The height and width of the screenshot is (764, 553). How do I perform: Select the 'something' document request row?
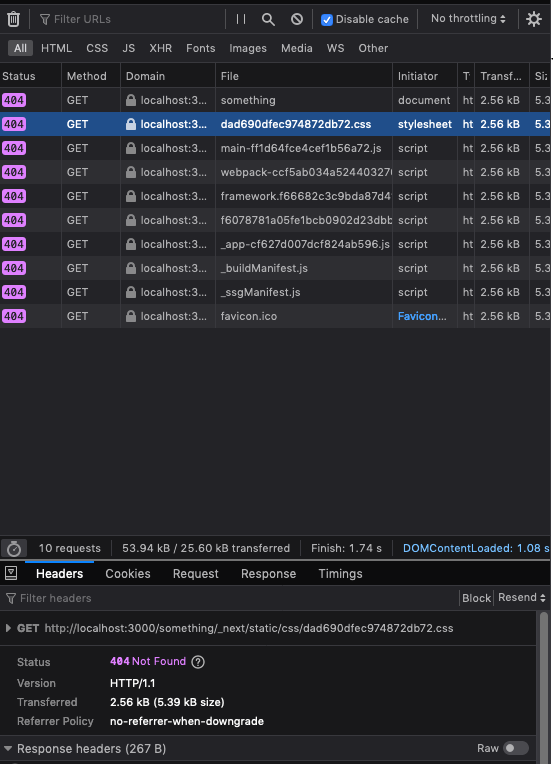pos(275,100)
